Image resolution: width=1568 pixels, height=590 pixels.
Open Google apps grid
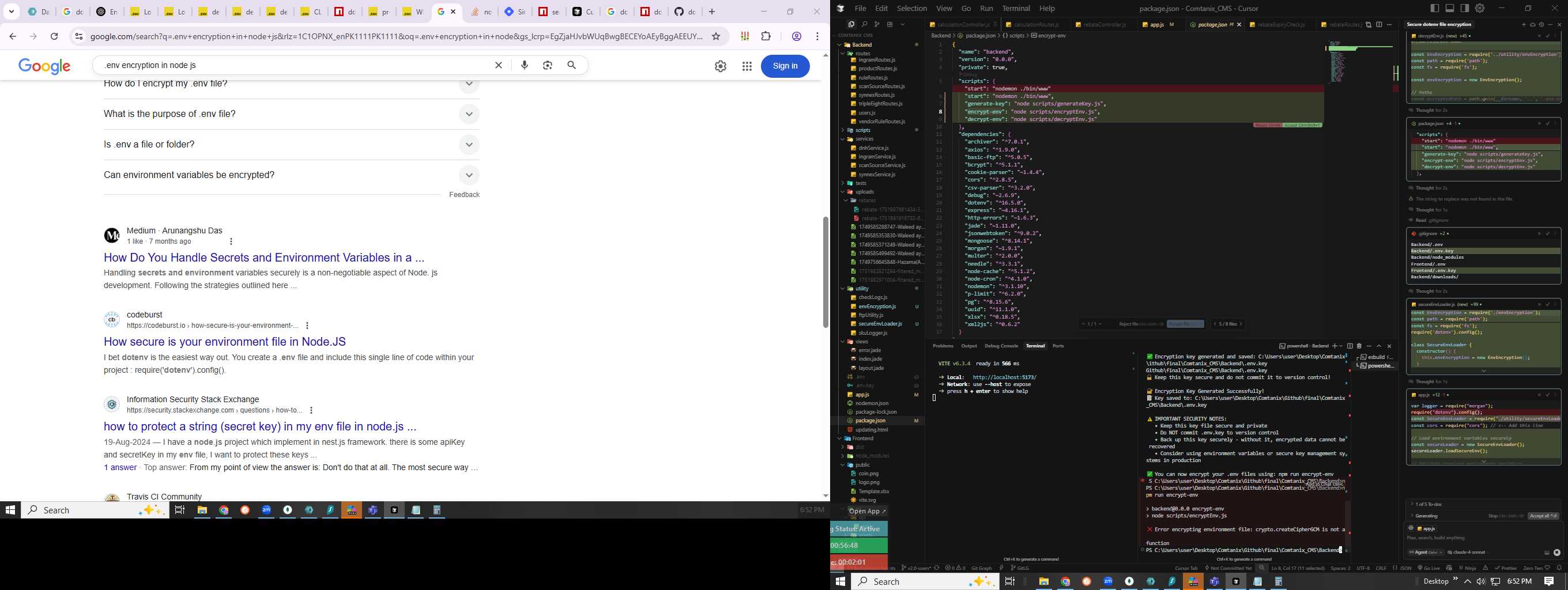pos(747,66)
